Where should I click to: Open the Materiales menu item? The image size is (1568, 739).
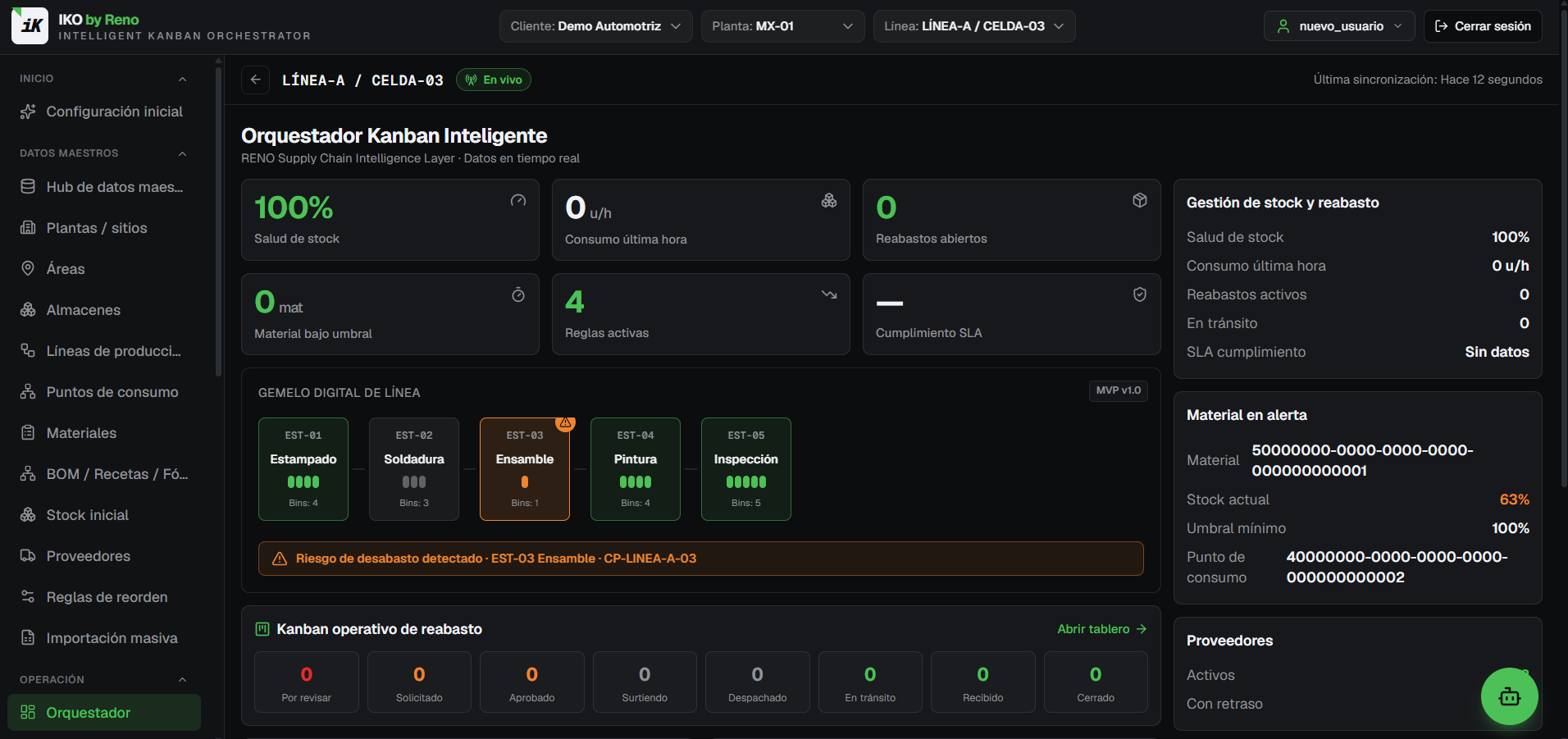coord(104,433)
